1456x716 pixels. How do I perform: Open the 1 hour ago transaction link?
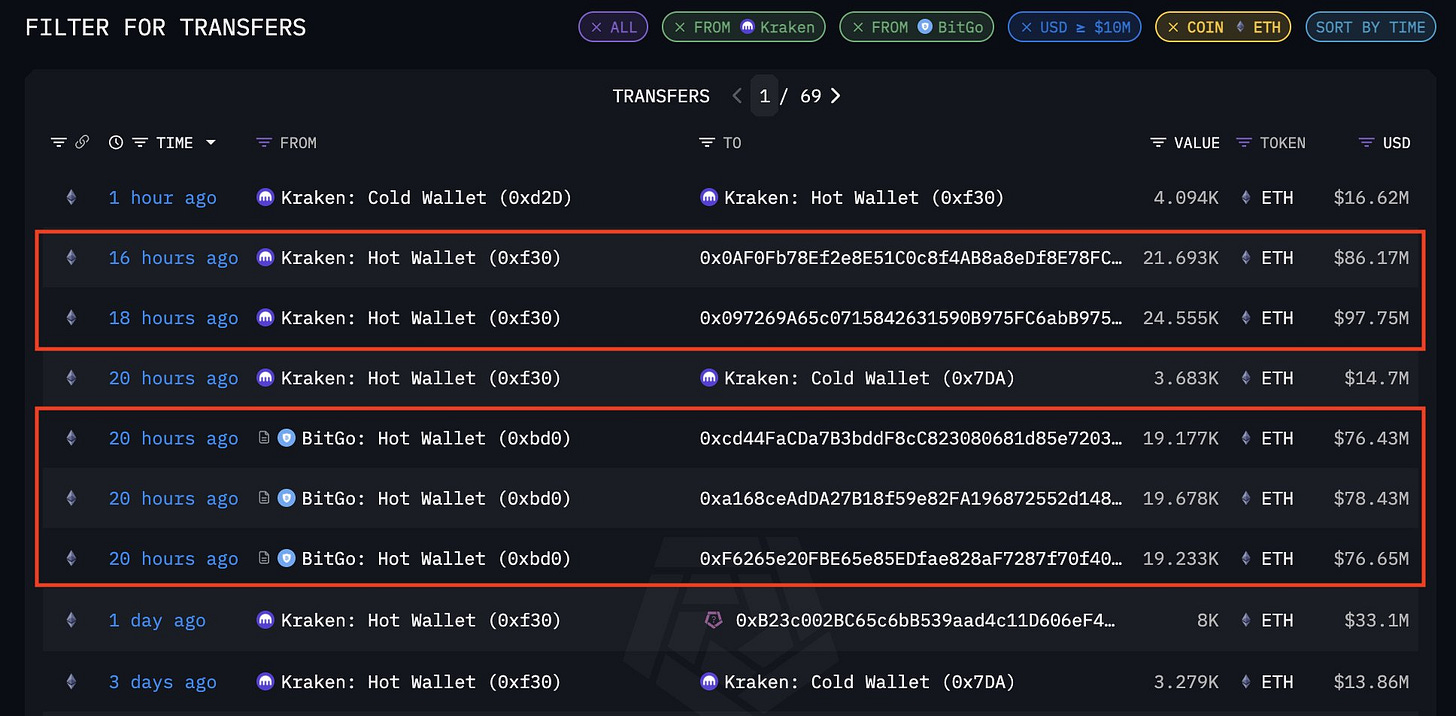tap(162, 198)
